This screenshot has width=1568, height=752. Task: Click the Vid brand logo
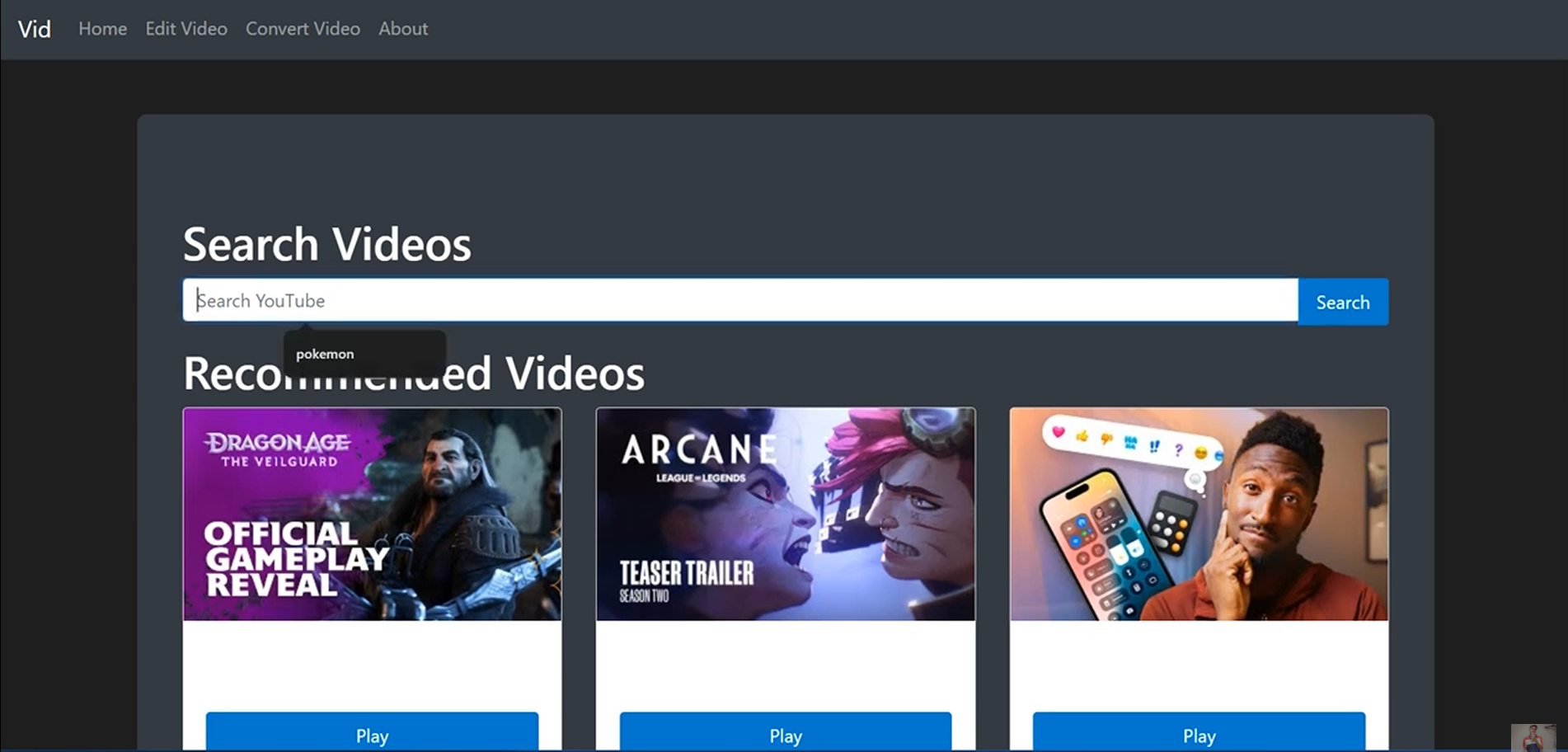tap(35, 29)
